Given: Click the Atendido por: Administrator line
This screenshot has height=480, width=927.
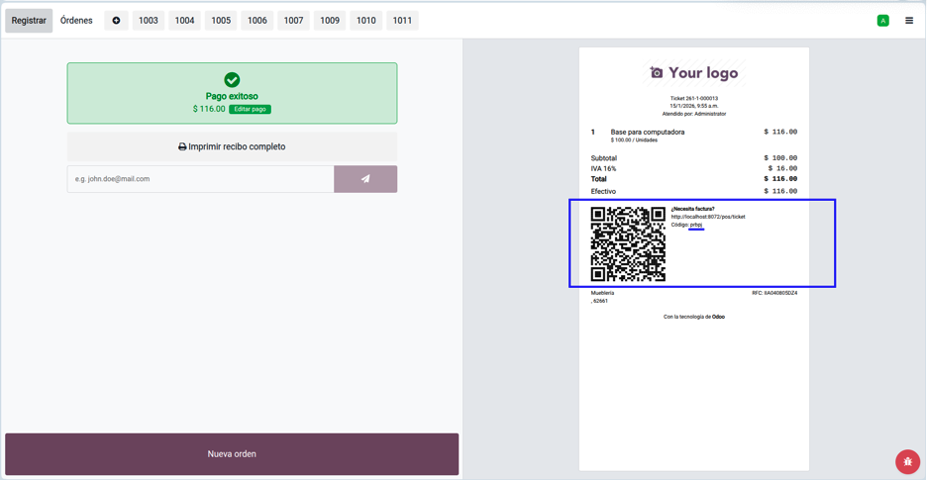Looking at the screenshot, I should [x=694, y=113].
